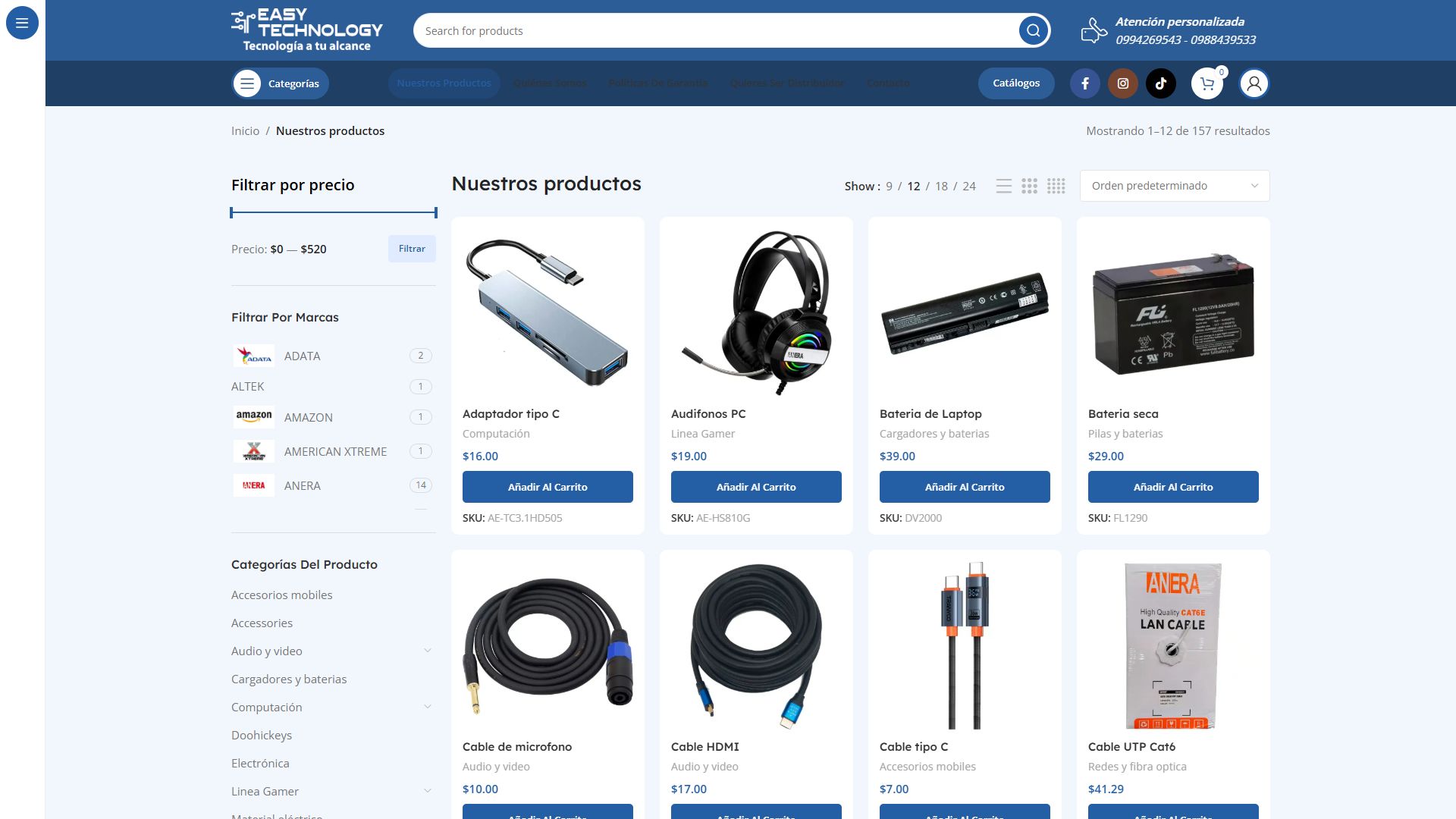Show 9 products per page
Image resolution: width=1456 pixels, height=819 pixels.
coord(889,186)
